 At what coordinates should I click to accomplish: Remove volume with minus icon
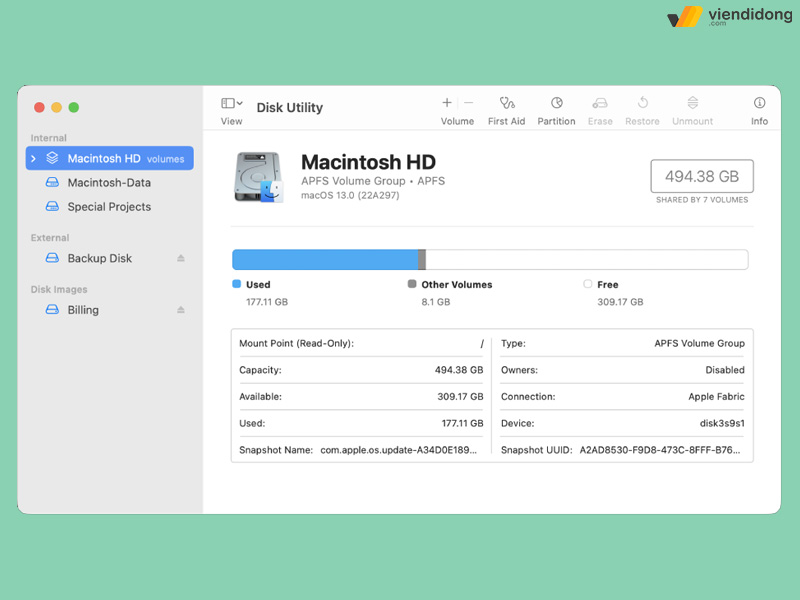pos(468,103)
